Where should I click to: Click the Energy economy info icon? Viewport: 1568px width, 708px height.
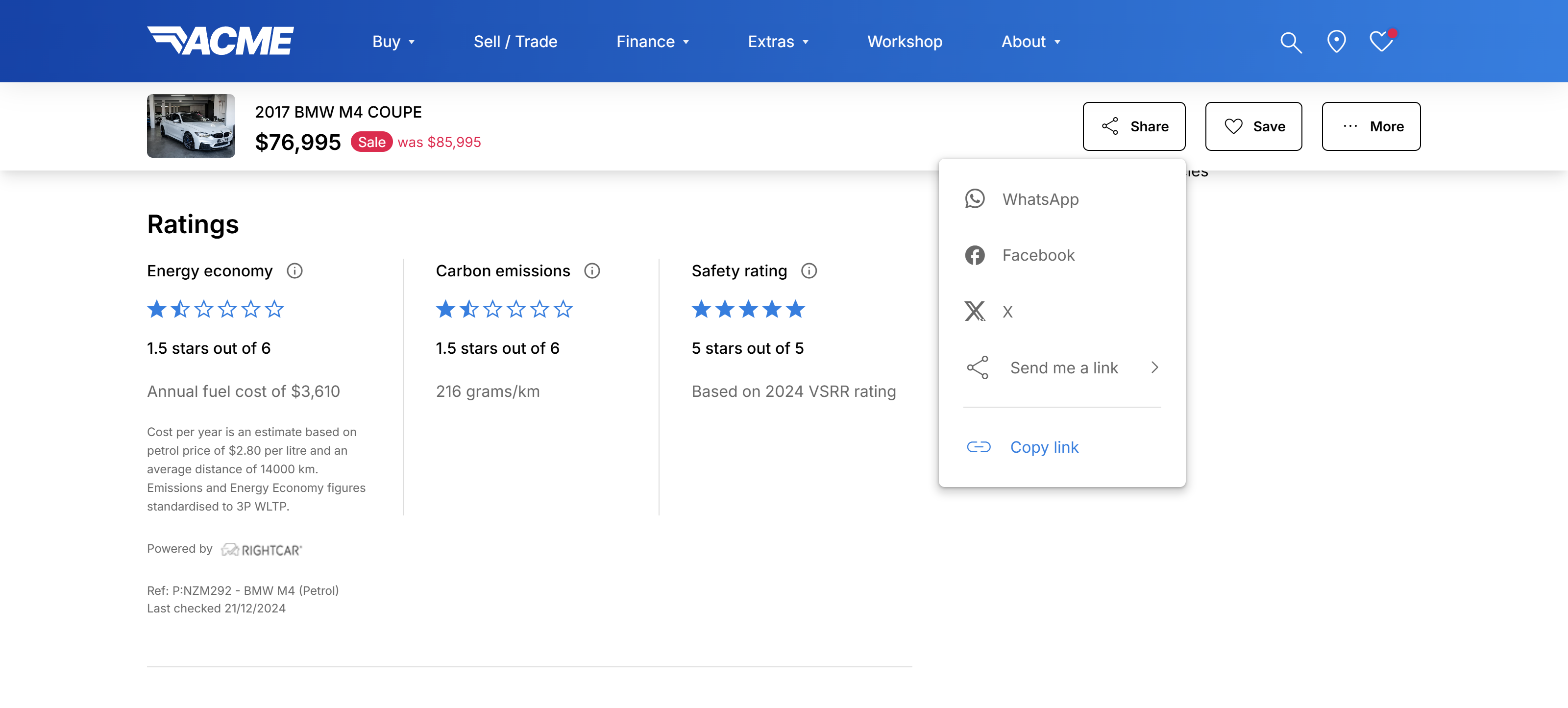point(294,271)
